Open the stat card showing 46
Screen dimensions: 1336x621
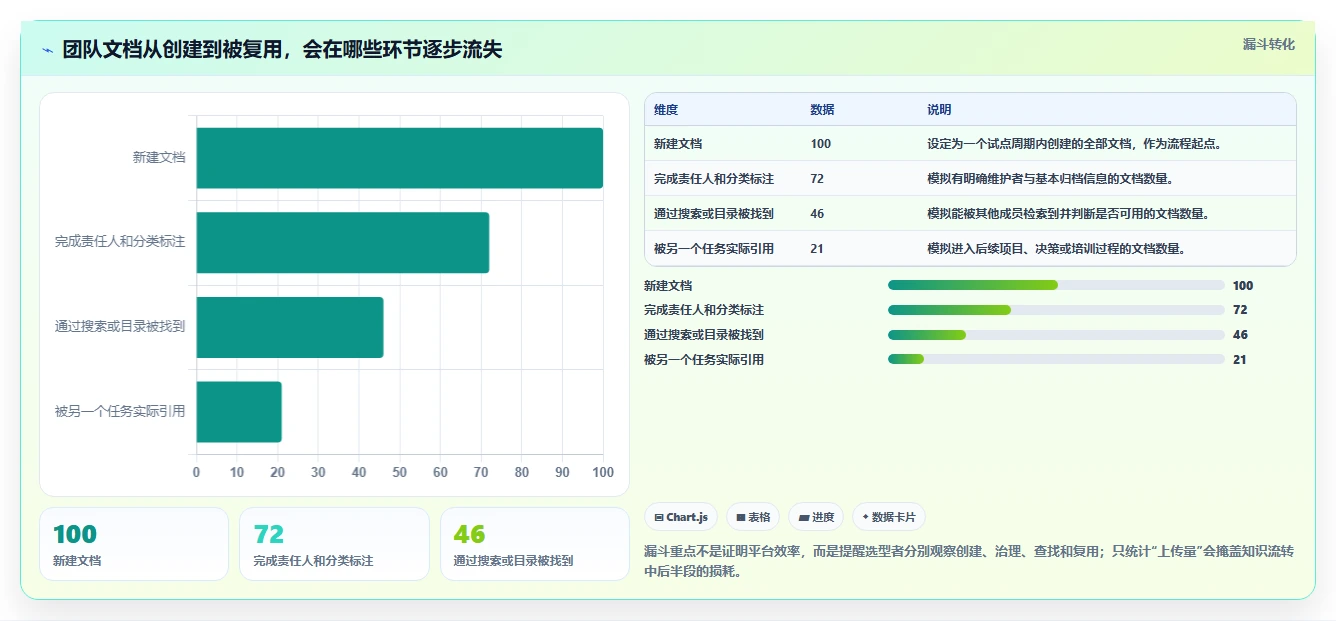pos(535,544)
